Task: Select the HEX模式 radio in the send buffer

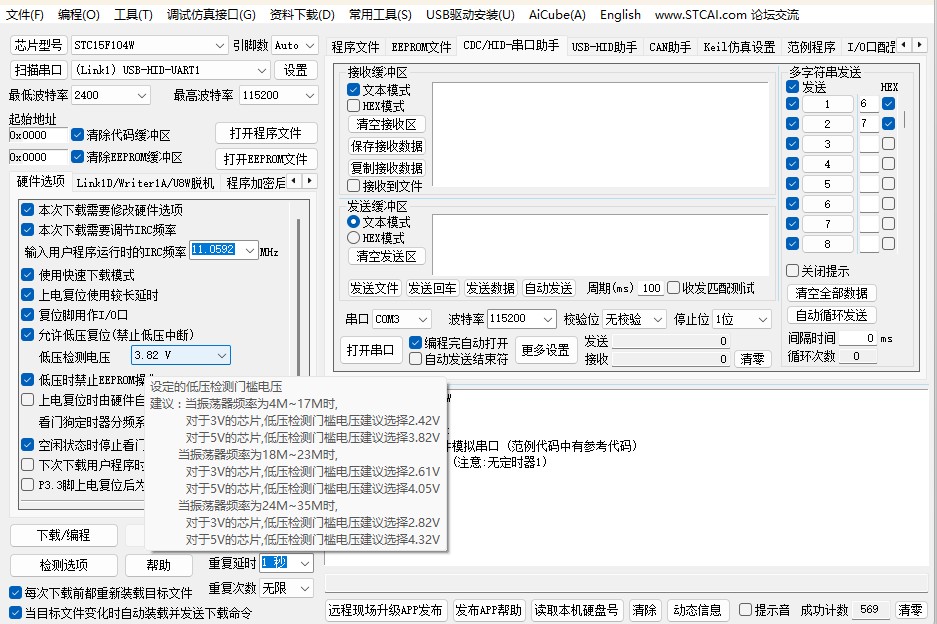Action: (355, 237)
